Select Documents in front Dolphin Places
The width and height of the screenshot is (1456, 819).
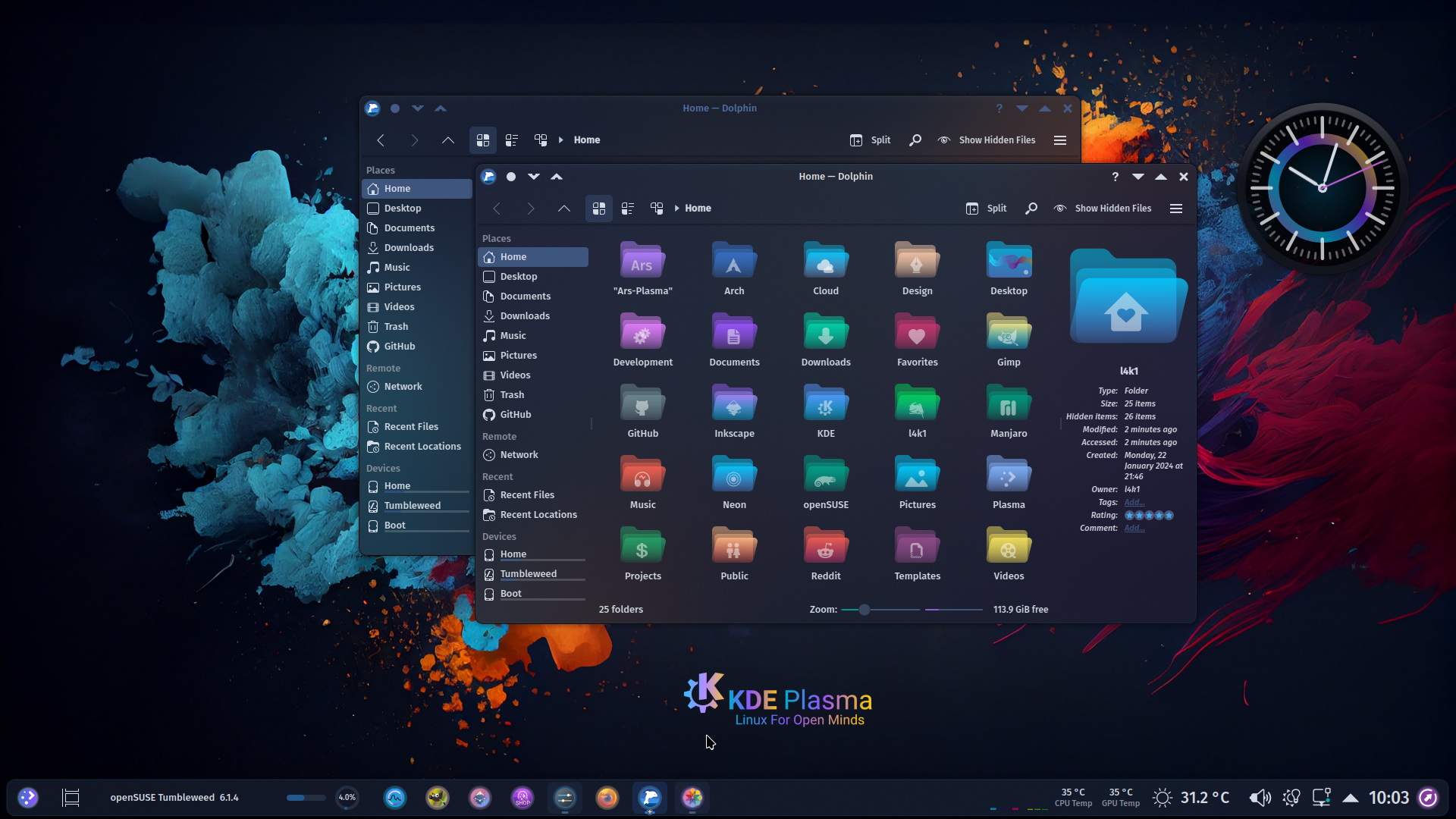(x=532, y=296)
